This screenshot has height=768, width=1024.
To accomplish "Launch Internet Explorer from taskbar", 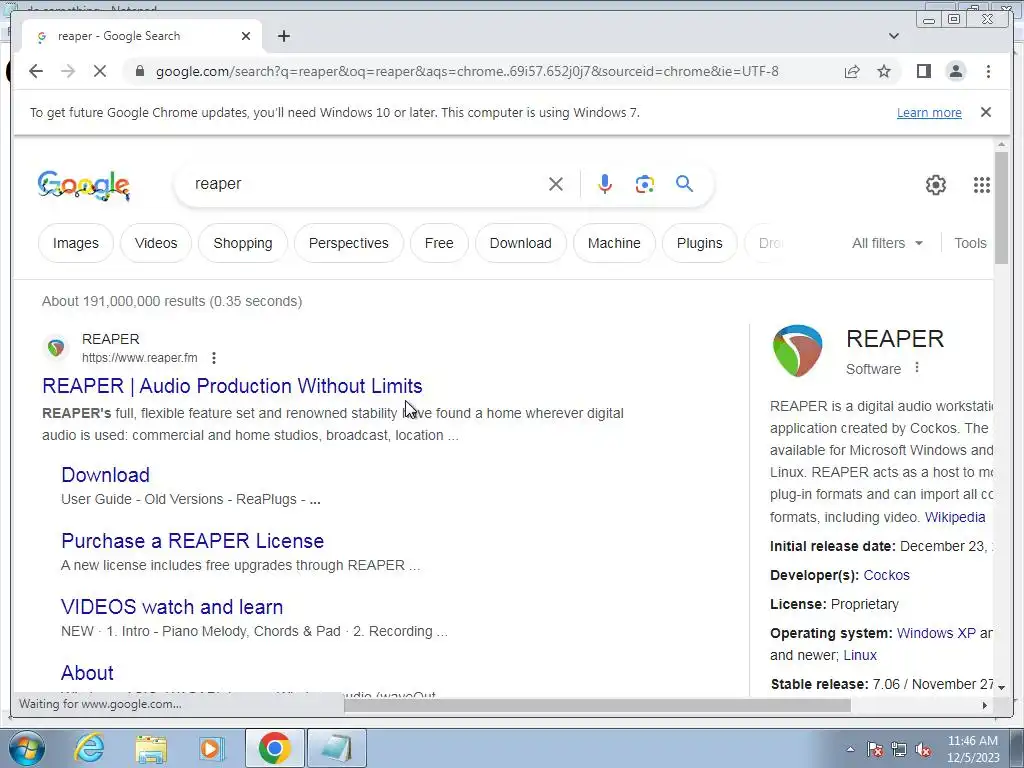I will click(x=89, y=748).
